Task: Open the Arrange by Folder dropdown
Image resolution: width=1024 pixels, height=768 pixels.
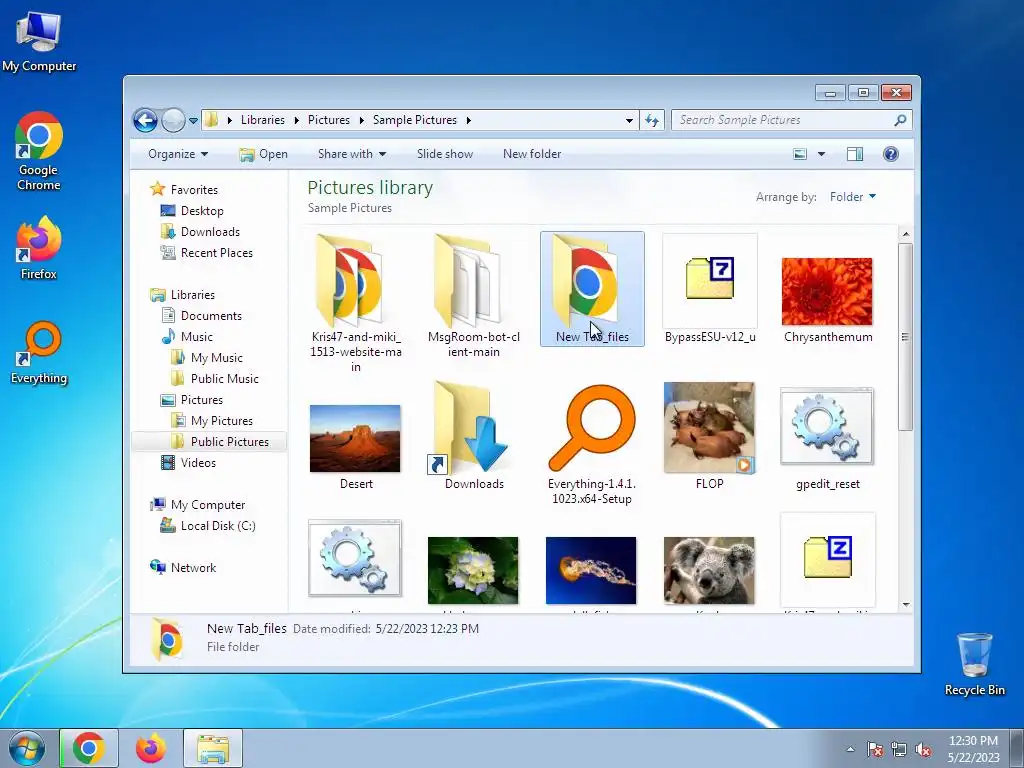Action: coord(853,197)
